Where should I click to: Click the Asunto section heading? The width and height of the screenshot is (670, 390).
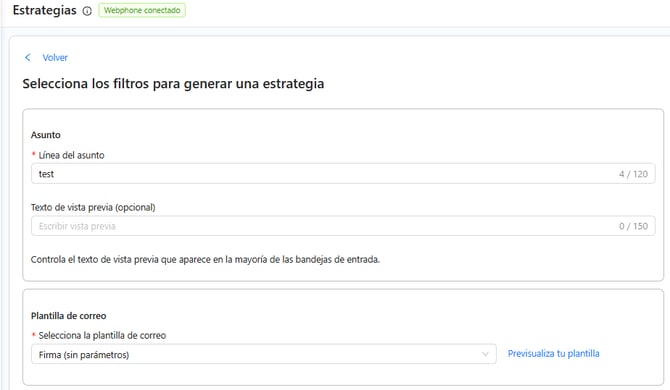pyautogui.click(x=46, y=135)
